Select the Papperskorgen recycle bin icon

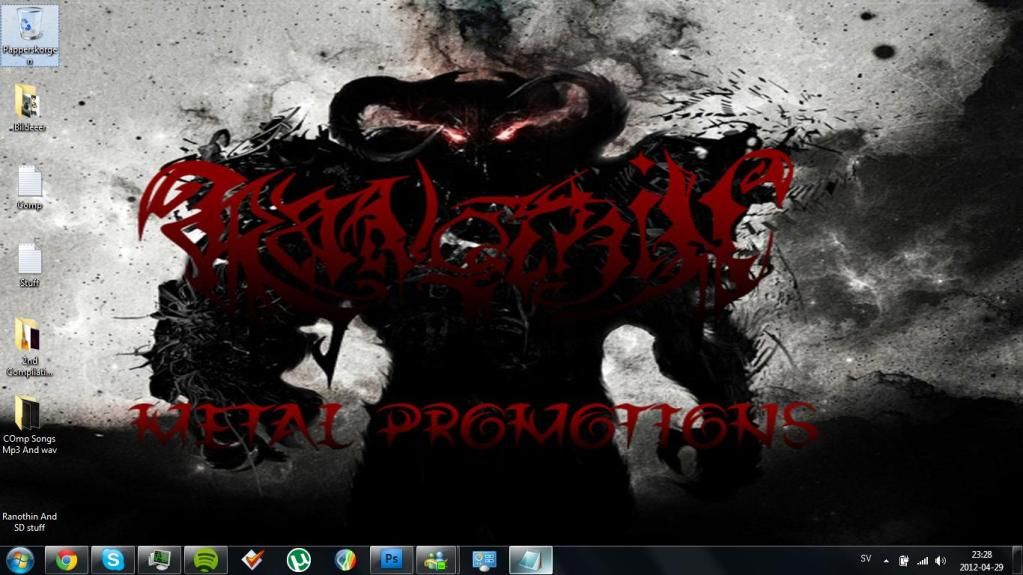pyautogui.click(x=29, y=35)
